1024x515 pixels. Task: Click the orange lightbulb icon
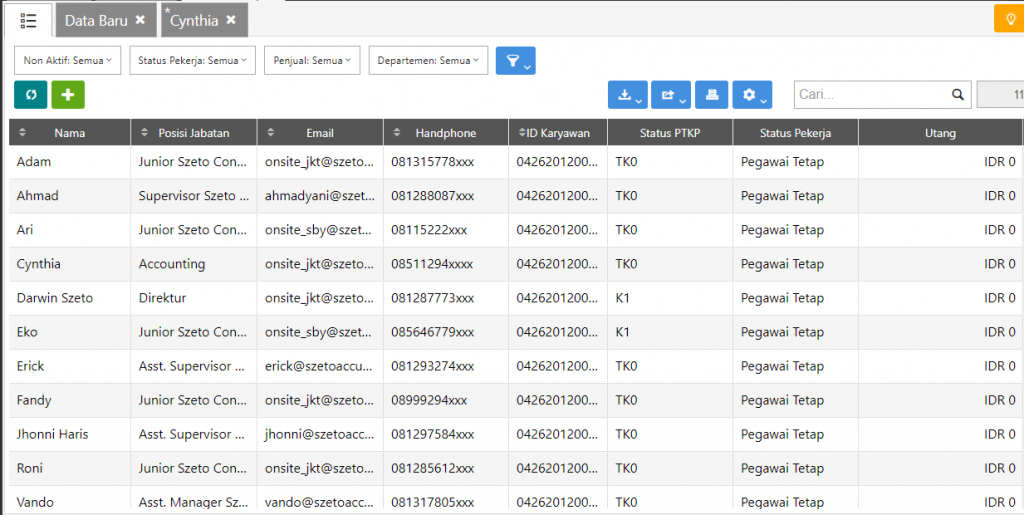[x=1009, y=19]
